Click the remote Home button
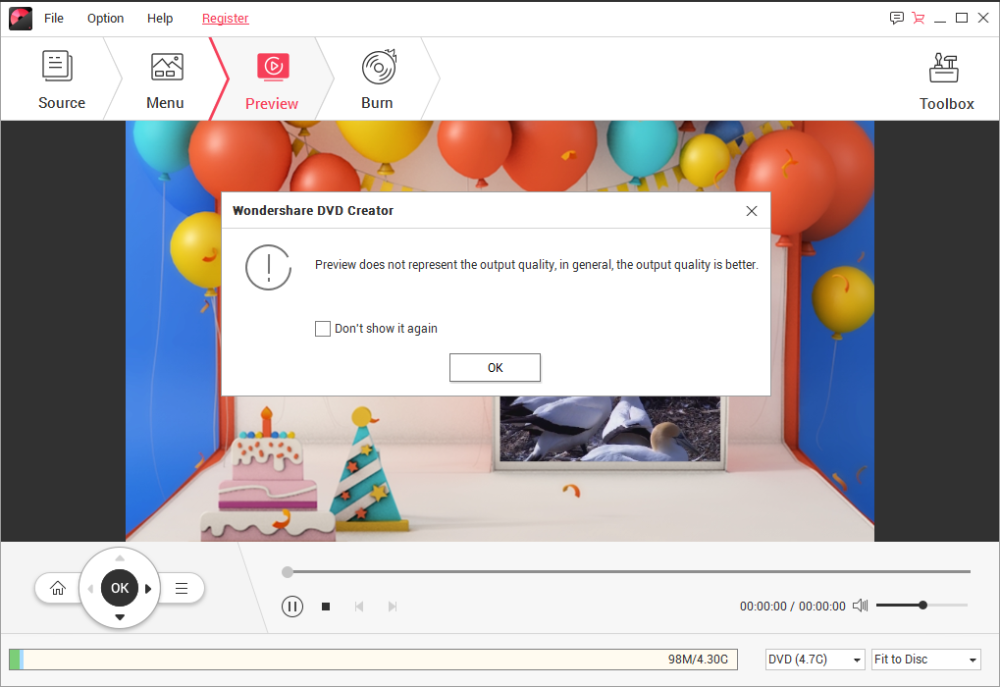1000x687 pixels. (x=58, y=588)
